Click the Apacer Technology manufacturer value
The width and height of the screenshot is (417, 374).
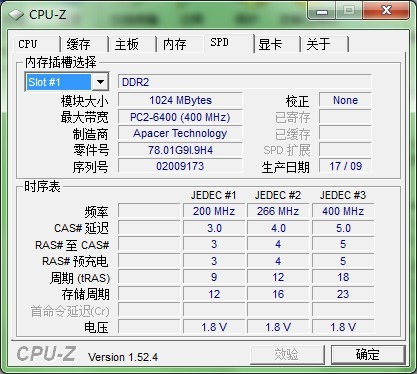(180, 133)
